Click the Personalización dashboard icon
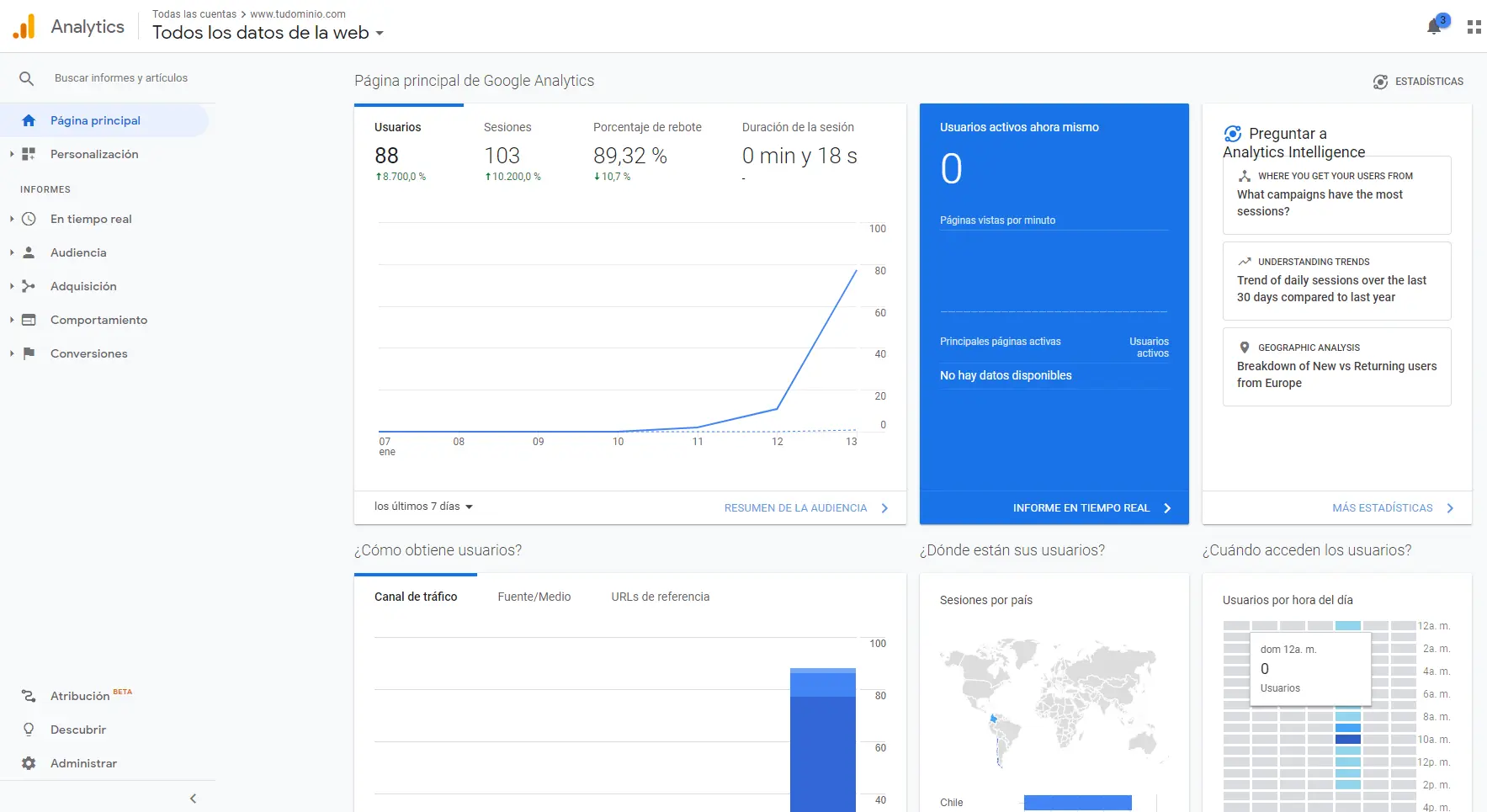The image size is (1487, 812). click(x=29, y=154)
